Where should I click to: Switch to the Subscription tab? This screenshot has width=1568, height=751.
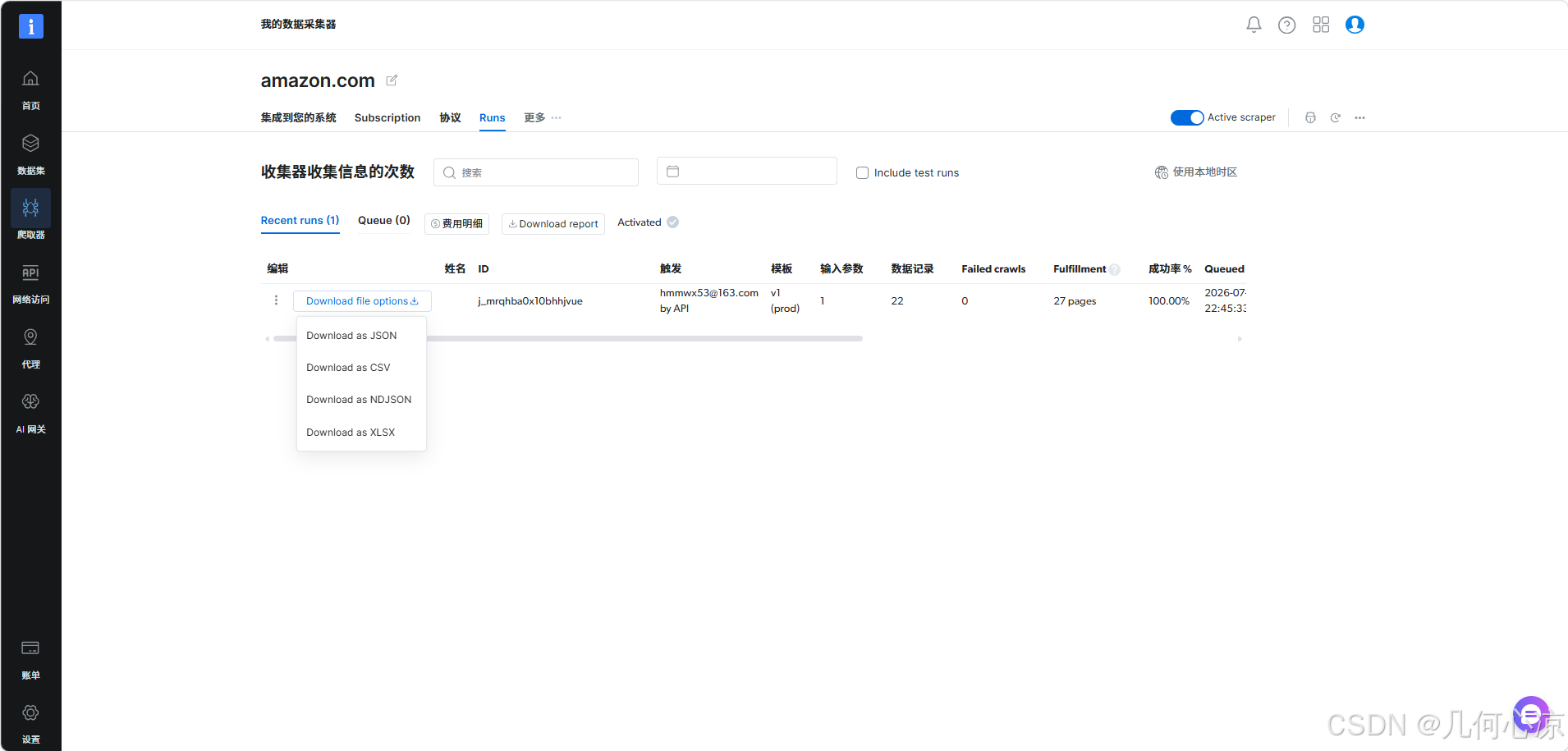click(387, 117)
